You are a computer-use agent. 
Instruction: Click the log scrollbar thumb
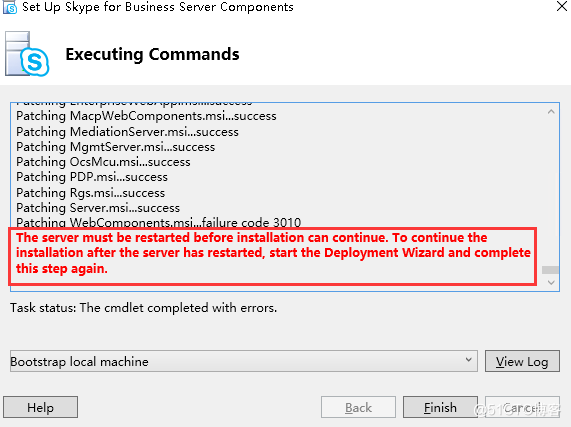(550, 270)
